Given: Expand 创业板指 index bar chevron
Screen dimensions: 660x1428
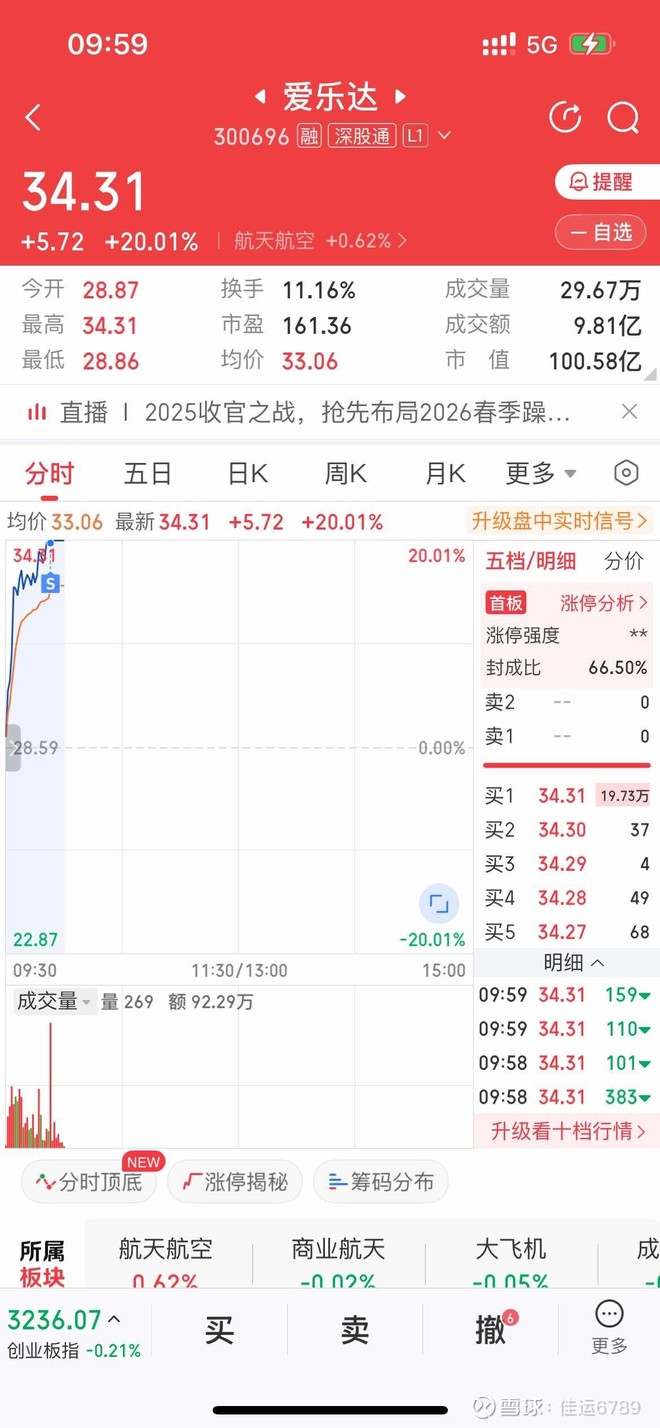Looking at the screenshot, I should coord(115,1320).
